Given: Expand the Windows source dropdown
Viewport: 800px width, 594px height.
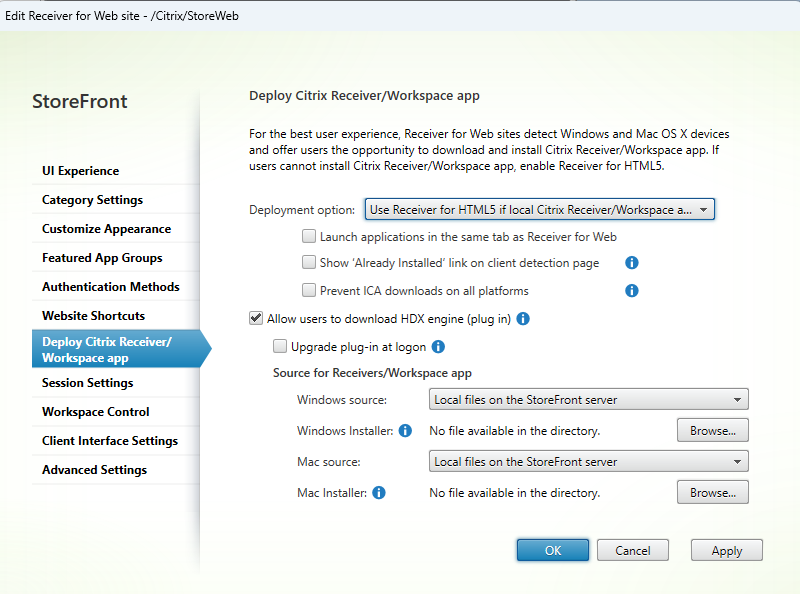Looking at the screenshot, I should point(588,400).
